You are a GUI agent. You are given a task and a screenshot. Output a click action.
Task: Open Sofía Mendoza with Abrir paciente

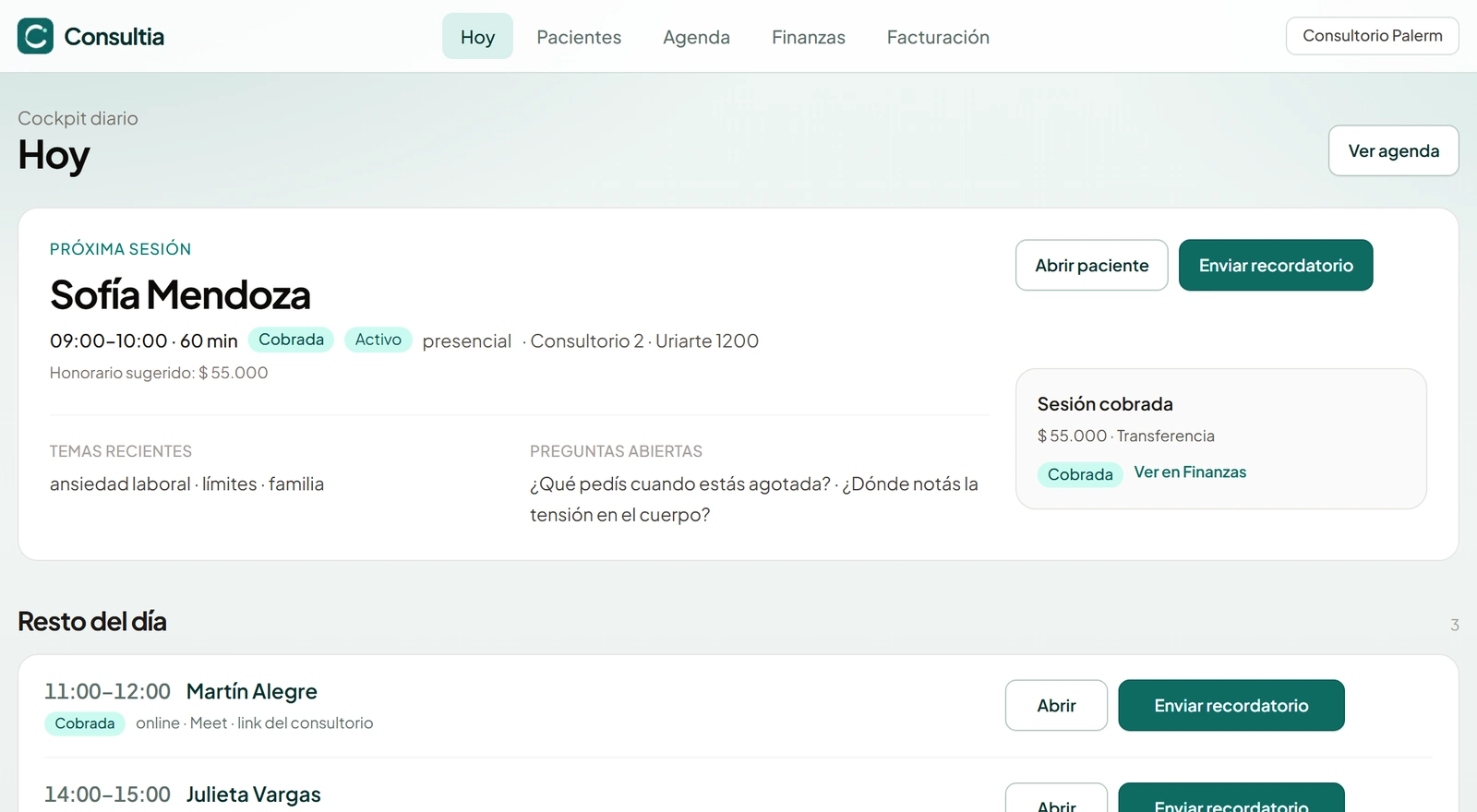(1092, 266)
